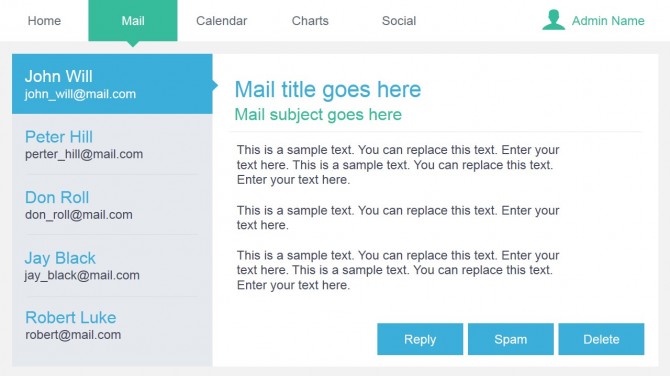Open the Social tab

399,21
